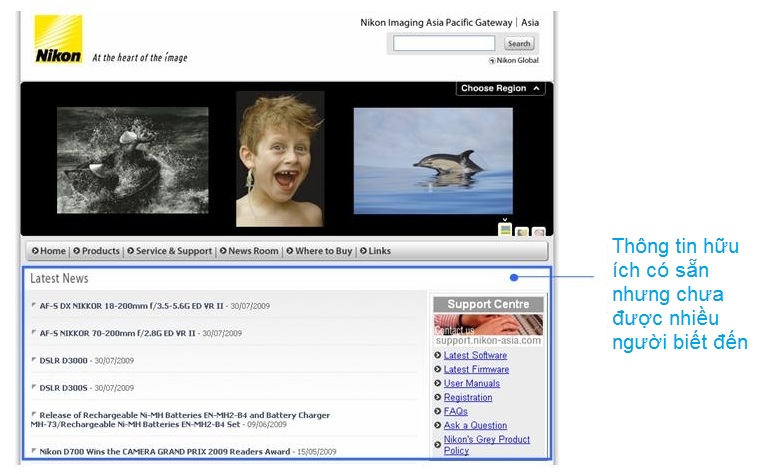Open the Latest Firmware link
Image resolution: width=771 pixels, height=474 pixels.
pos(476,369)
